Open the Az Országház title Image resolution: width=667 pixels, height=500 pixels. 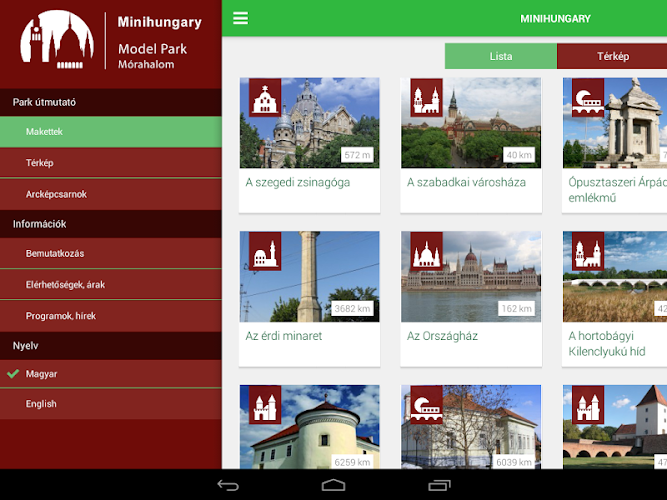442,336
